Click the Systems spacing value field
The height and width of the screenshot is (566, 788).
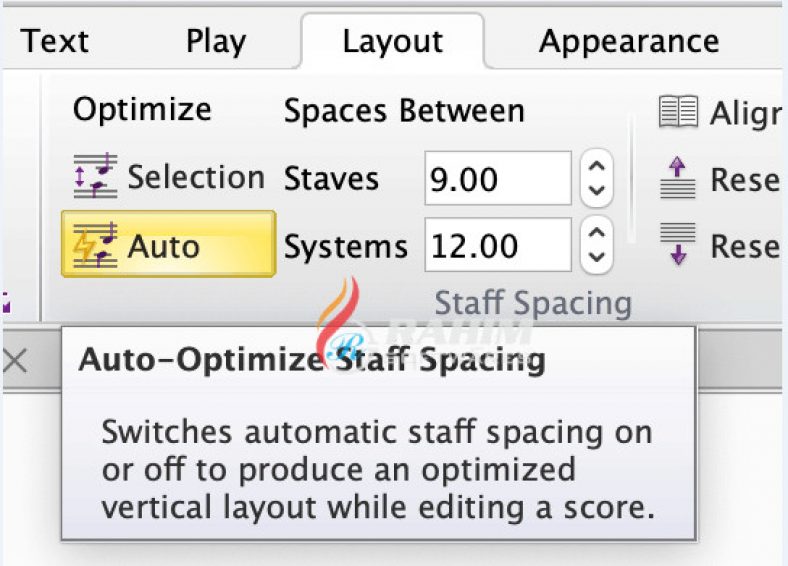(x=497, y=245)
